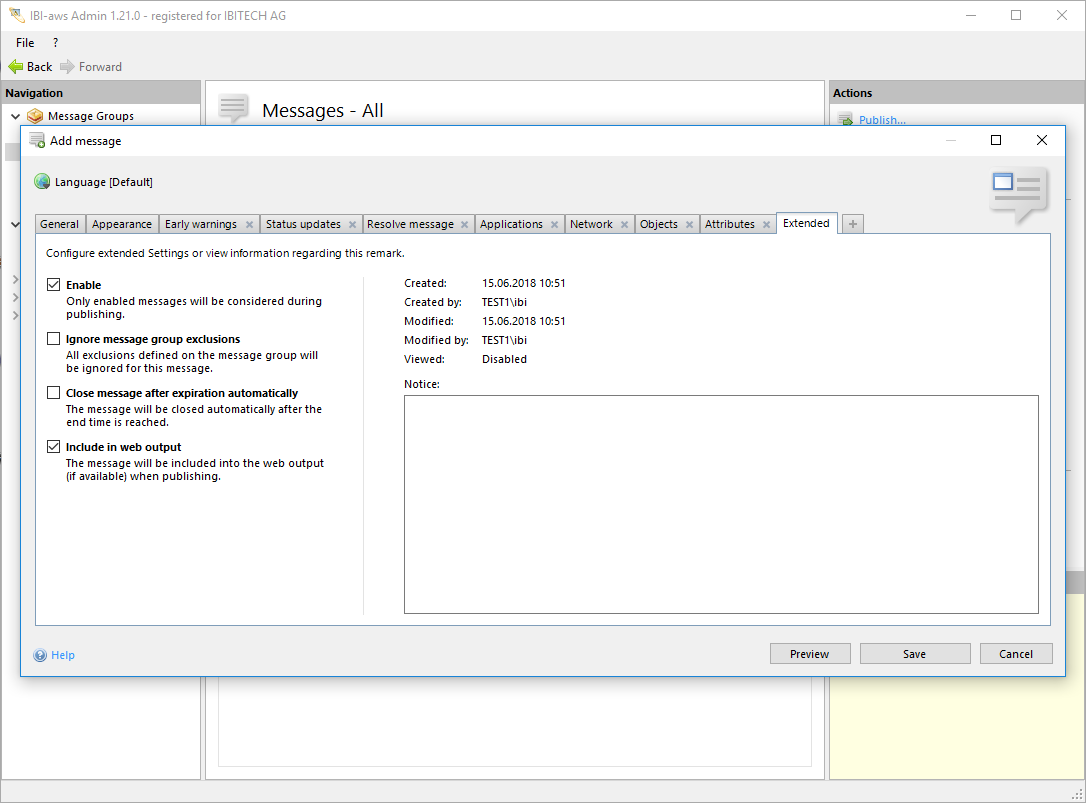Switch to the General tab

(60, 224)
